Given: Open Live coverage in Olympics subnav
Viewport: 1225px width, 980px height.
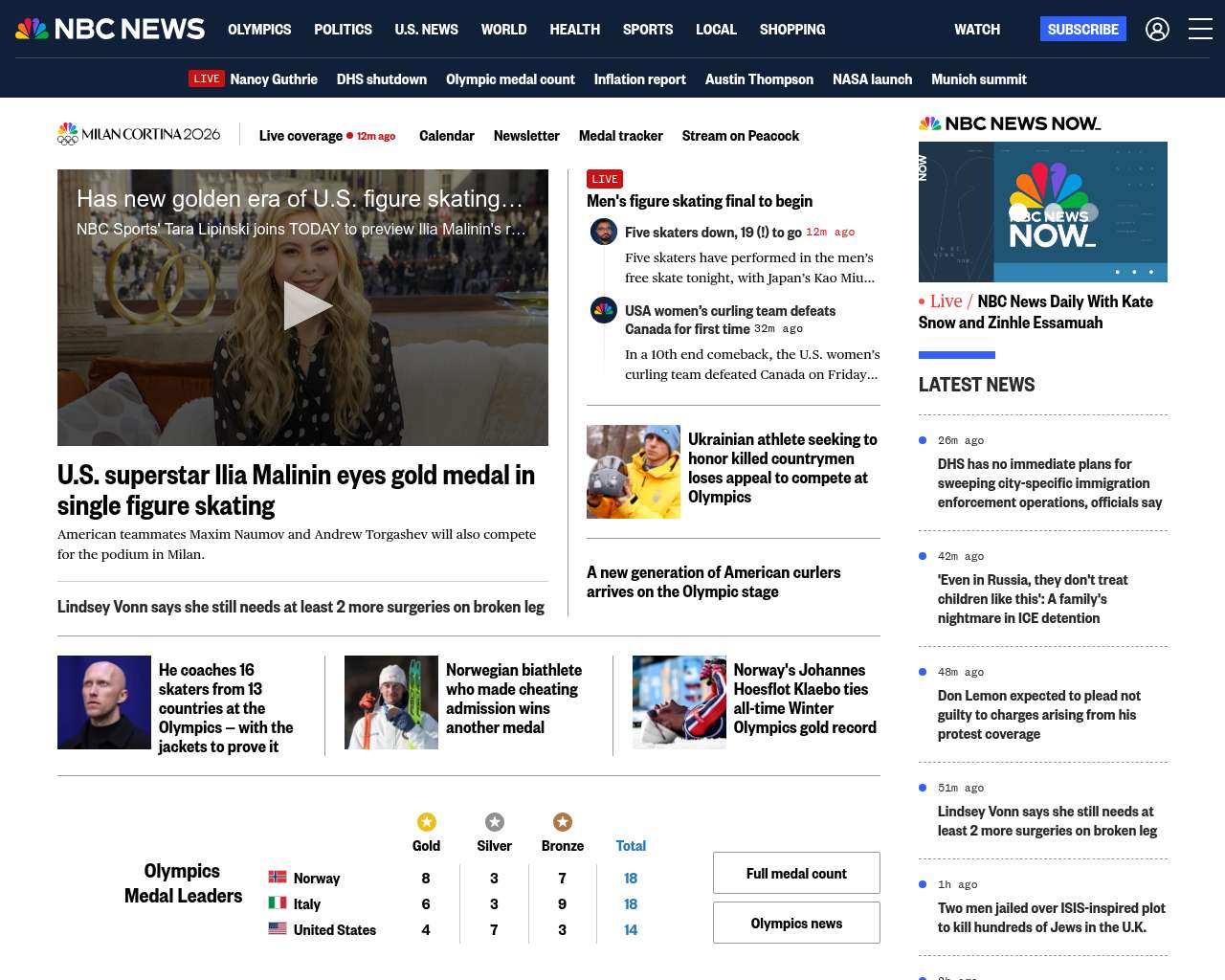Looking at the screenshot, I should point(301,136).
